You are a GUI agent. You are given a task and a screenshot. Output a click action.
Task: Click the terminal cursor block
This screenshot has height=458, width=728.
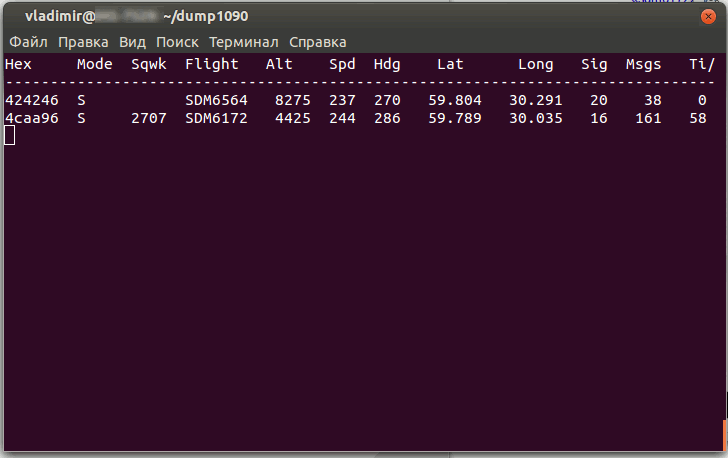pyautogui.click(x=10, y=135)
